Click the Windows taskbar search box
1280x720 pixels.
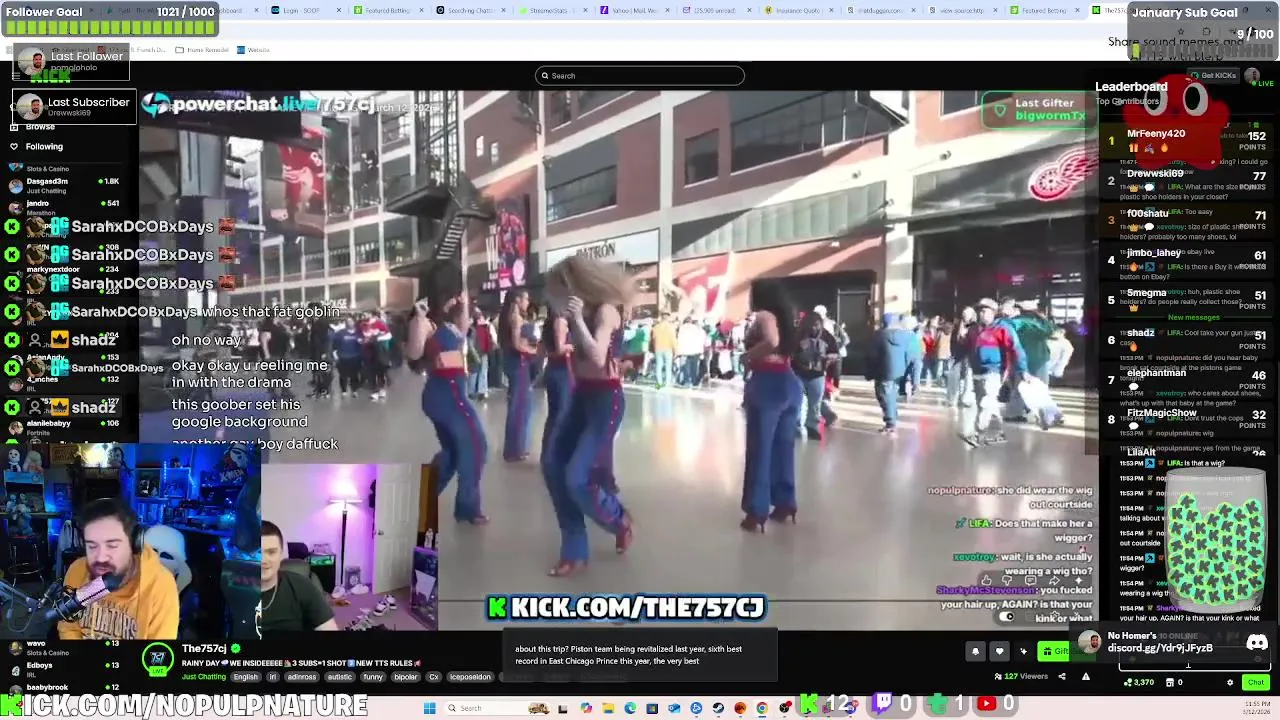click(x=497, y=708)
